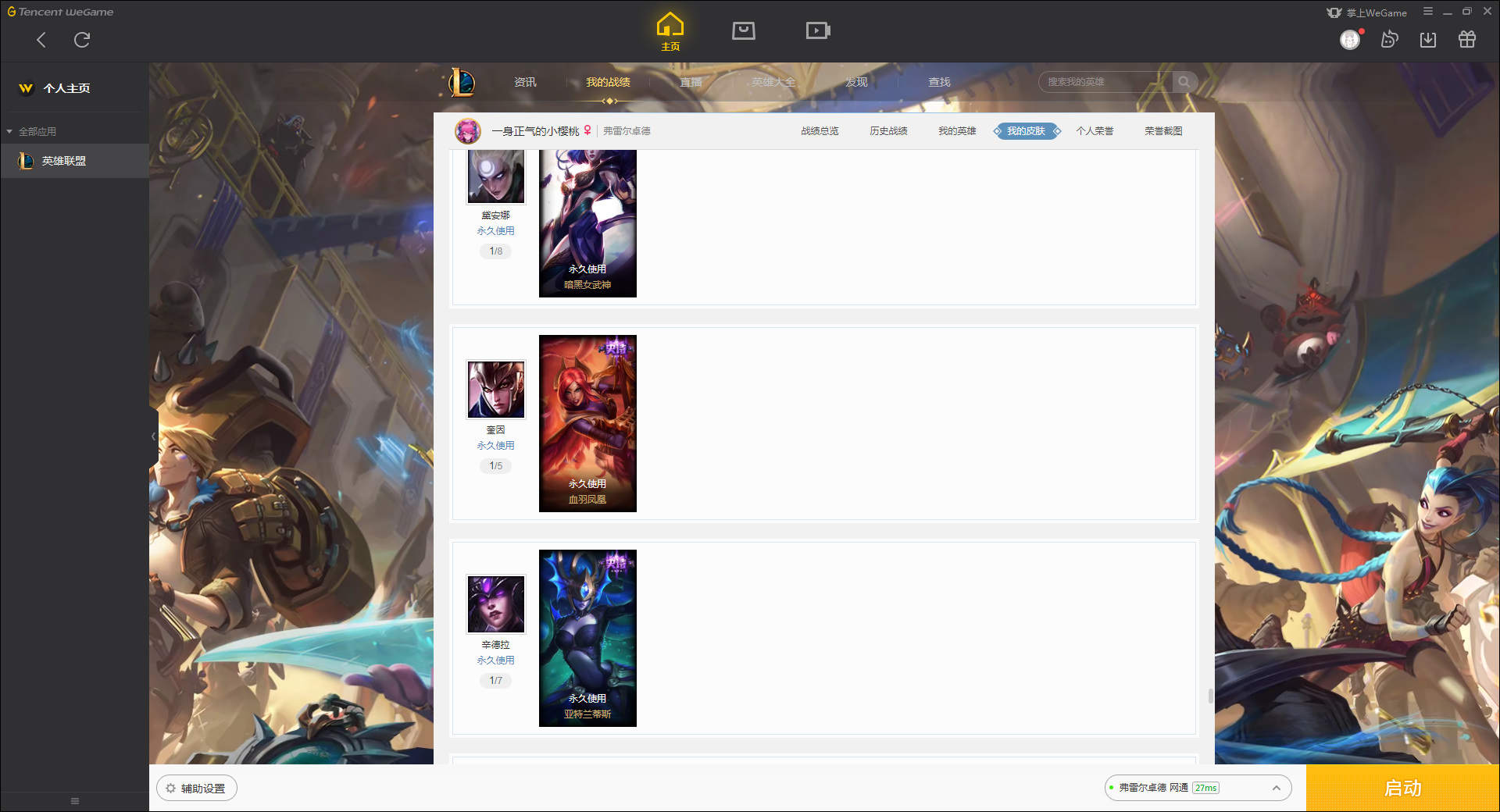This screenshot has width=1500, height=812.
Task: Click the Tencent WeGame title logo
Action: (60, 12)
